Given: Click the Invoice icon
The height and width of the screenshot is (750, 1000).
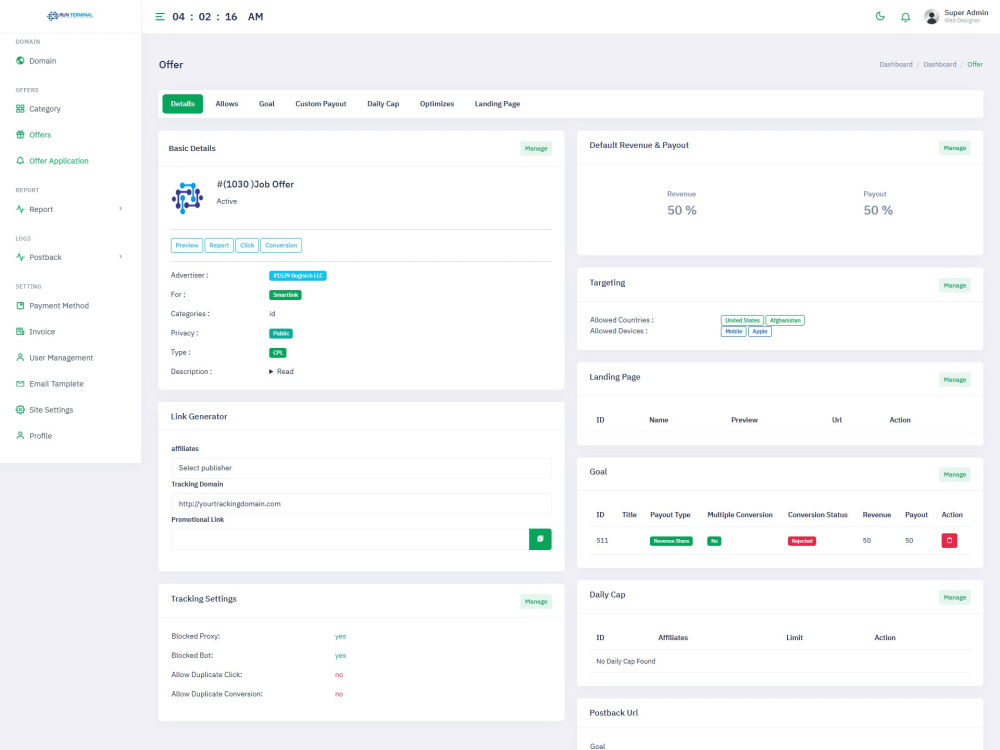Looking at the screenshot, I should tap(20, 332).
